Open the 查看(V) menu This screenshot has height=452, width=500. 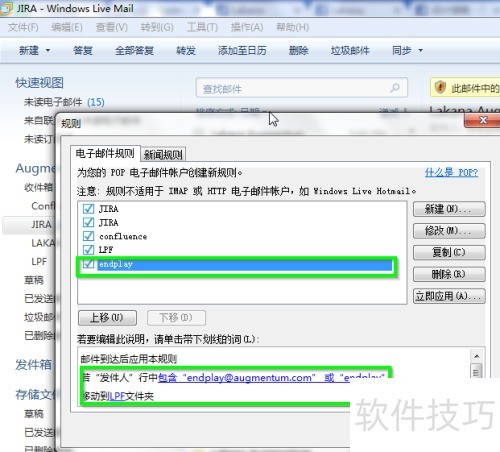[112, 27]
